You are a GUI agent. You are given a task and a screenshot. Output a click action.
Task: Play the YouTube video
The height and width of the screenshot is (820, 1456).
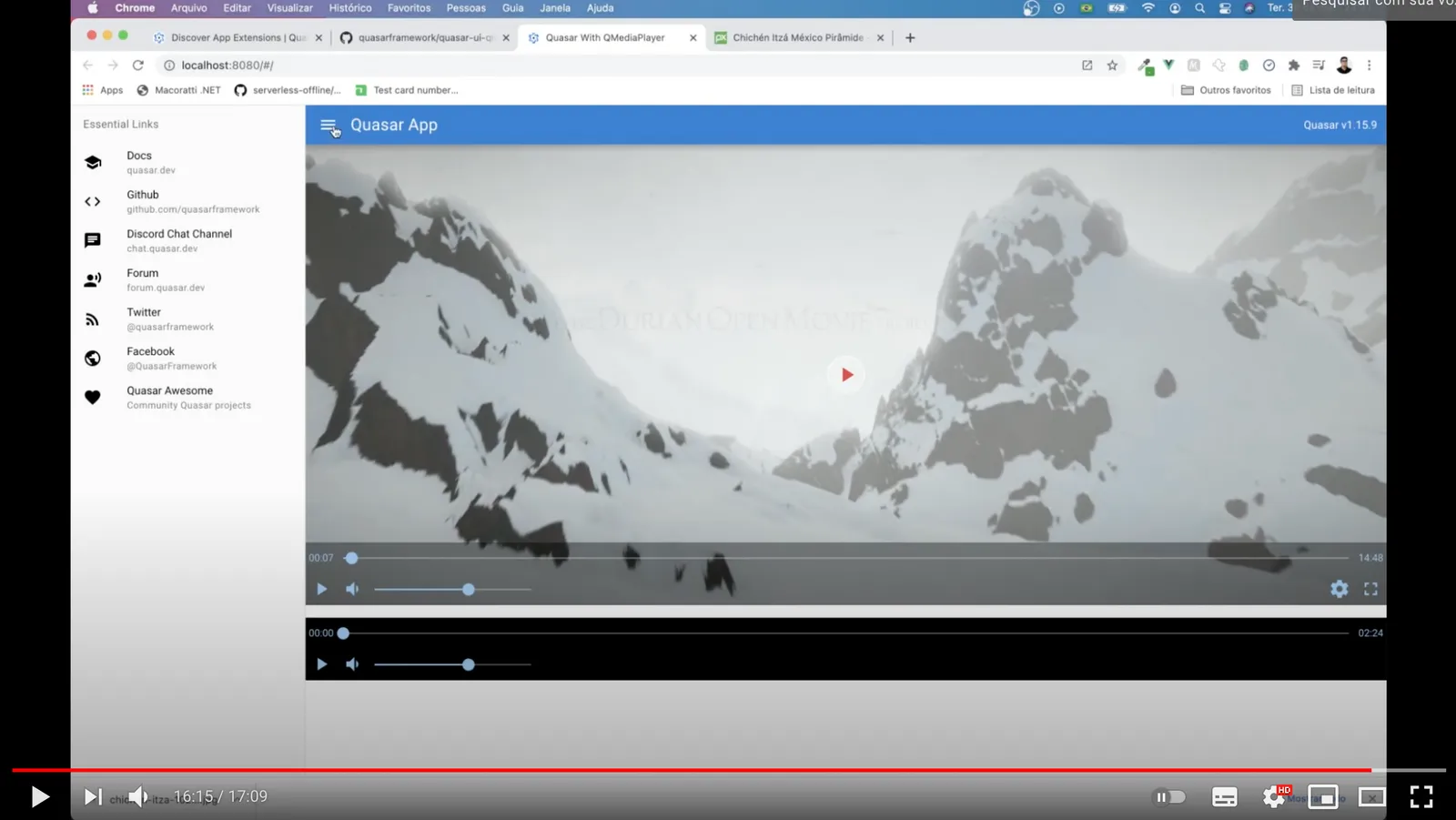pos(39,797)
